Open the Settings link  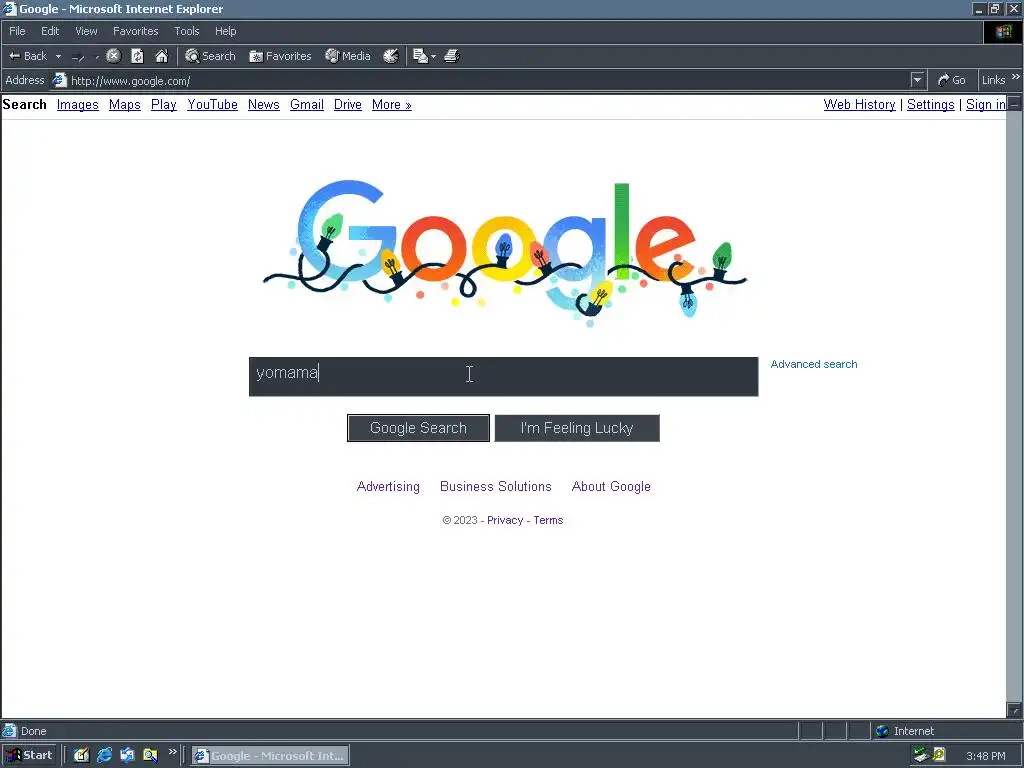tap(931, 104)
